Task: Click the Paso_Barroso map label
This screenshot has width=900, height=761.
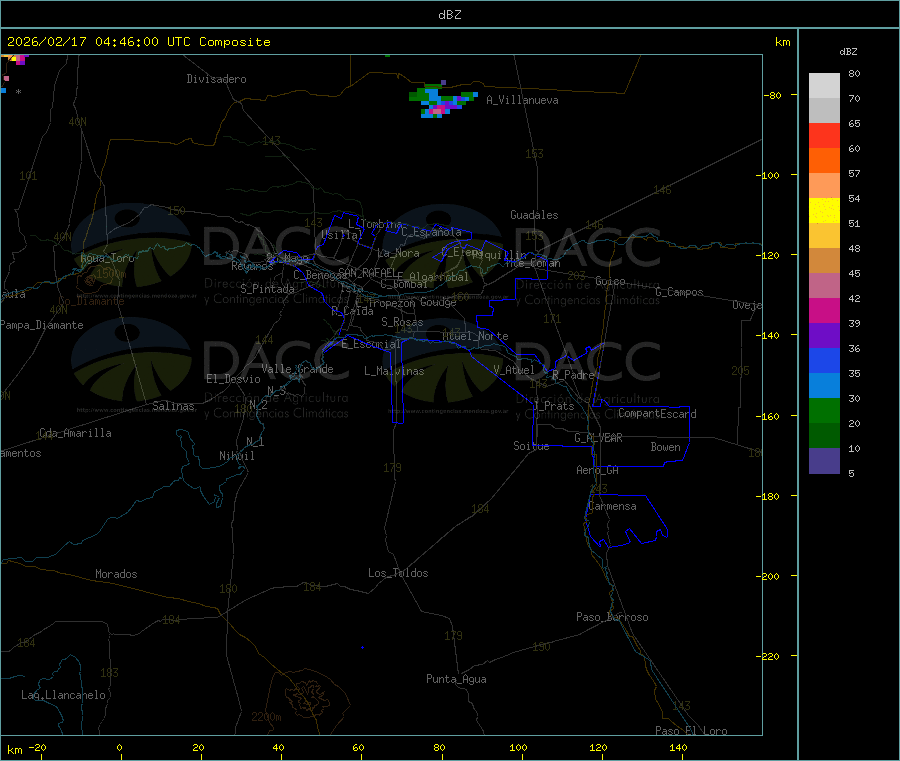Action: (x=612, y=617)
